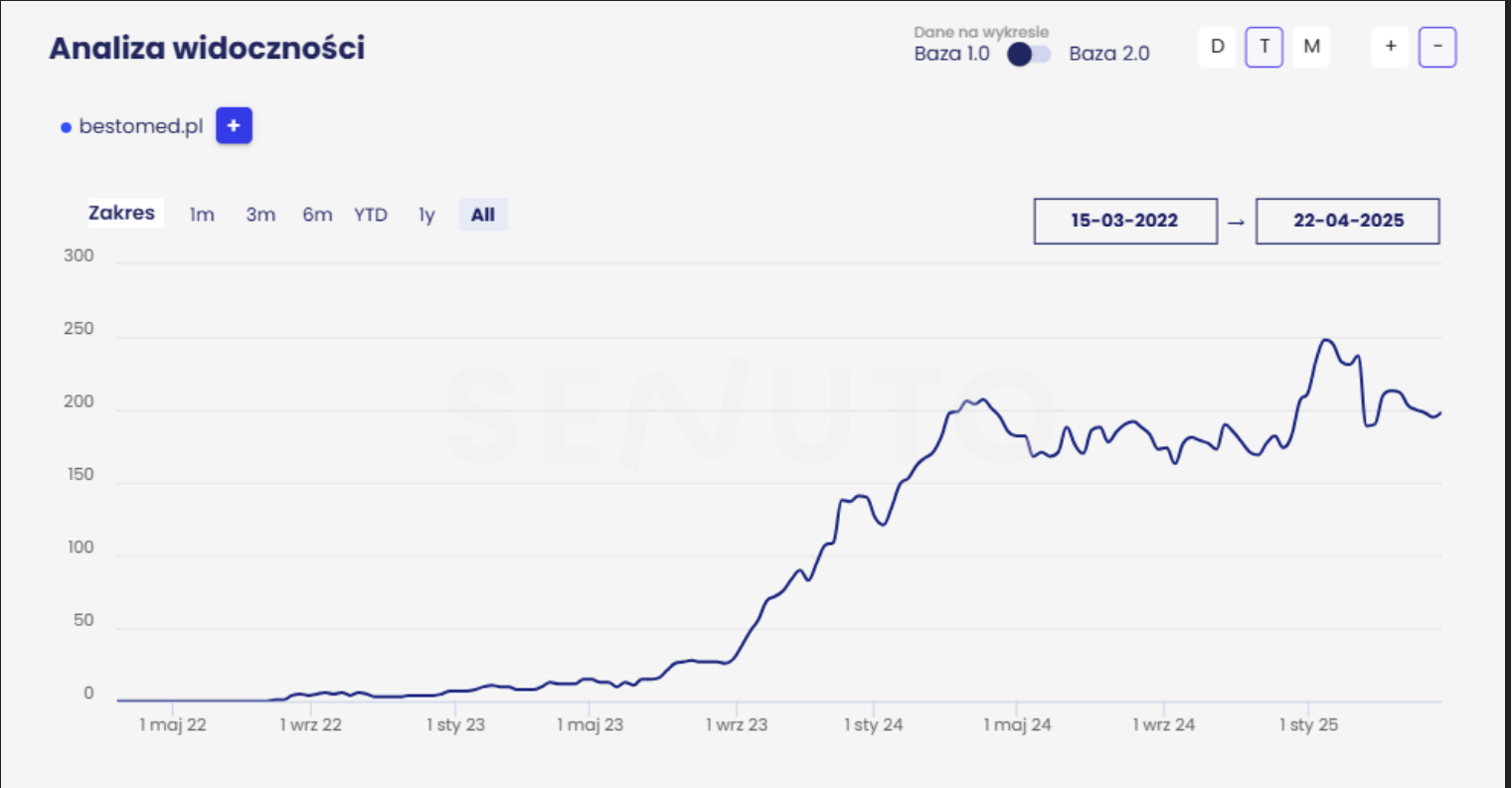Click the bestomed.pl legend entry
Screen dimensions: 1512x788
click(132, 127)
